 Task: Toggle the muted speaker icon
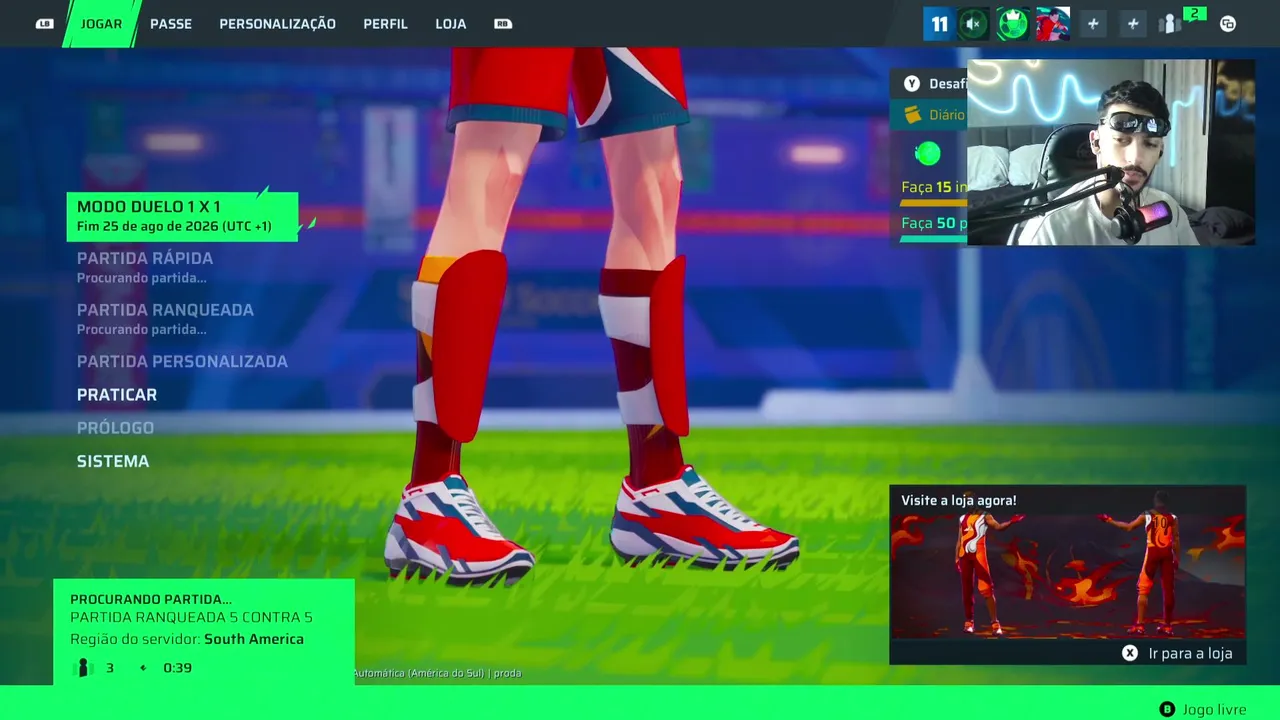[x=973, y=24]
